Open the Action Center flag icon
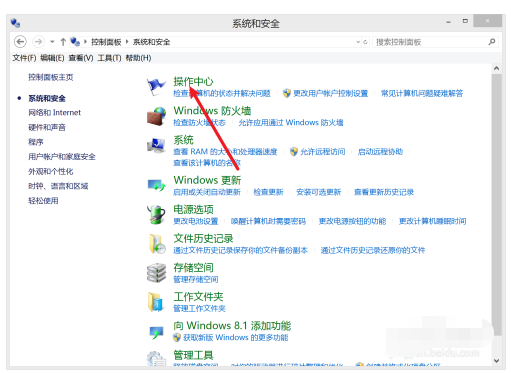 tap(156, 86)
